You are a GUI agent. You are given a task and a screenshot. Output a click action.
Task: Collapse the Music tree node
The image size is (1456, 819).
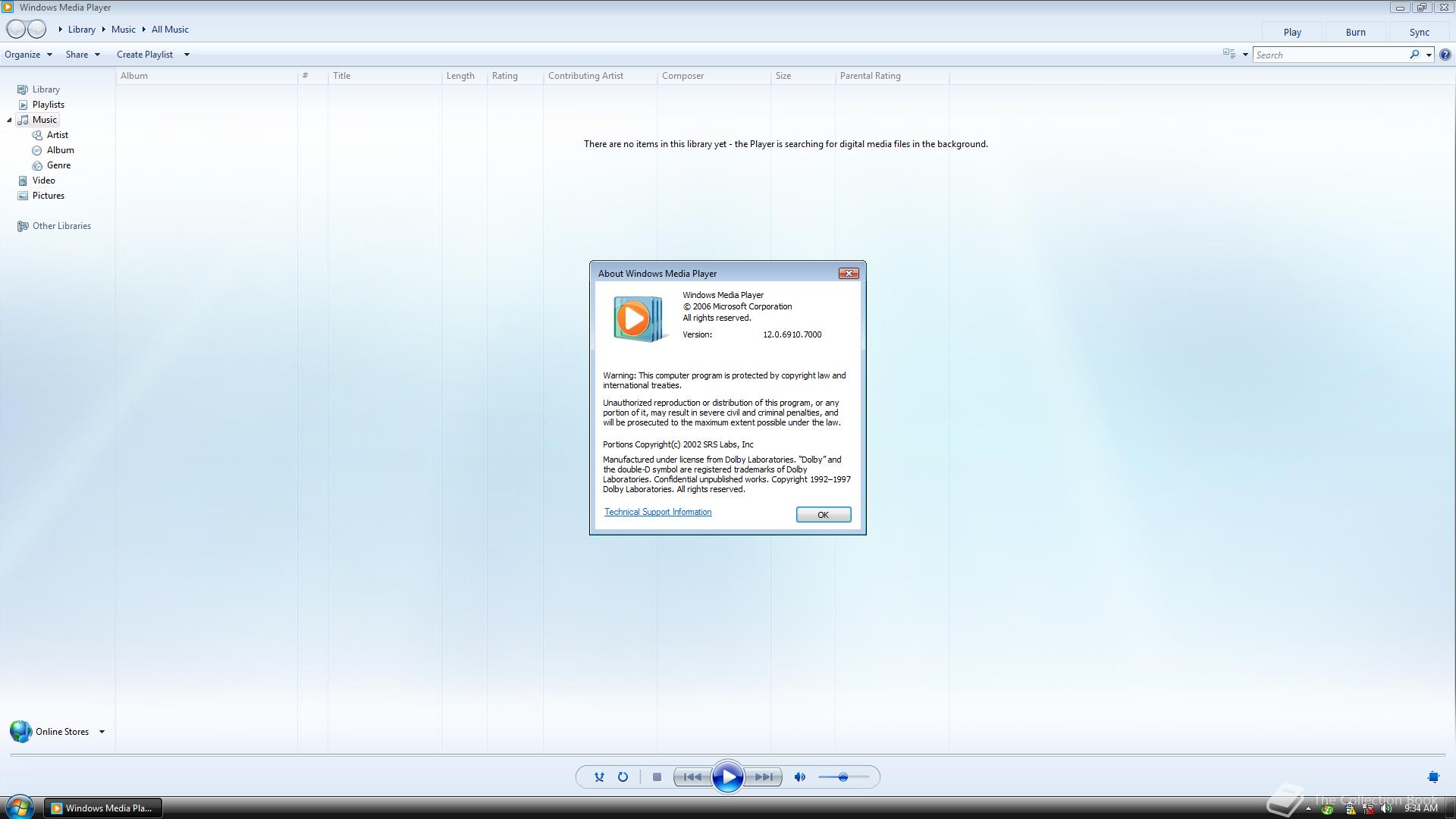[x=9, y=120]
